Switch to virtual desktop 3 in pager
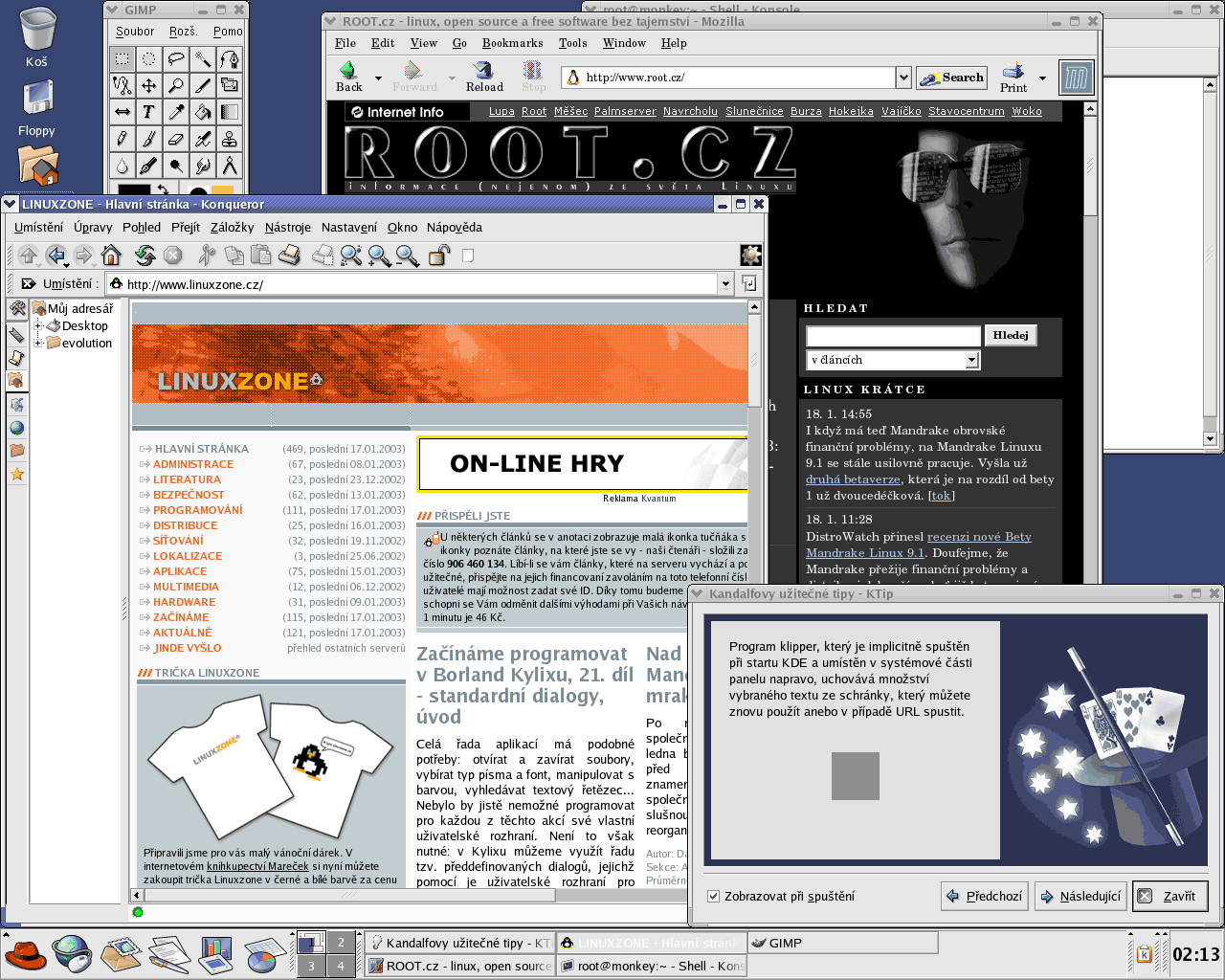 click(311, 966)
